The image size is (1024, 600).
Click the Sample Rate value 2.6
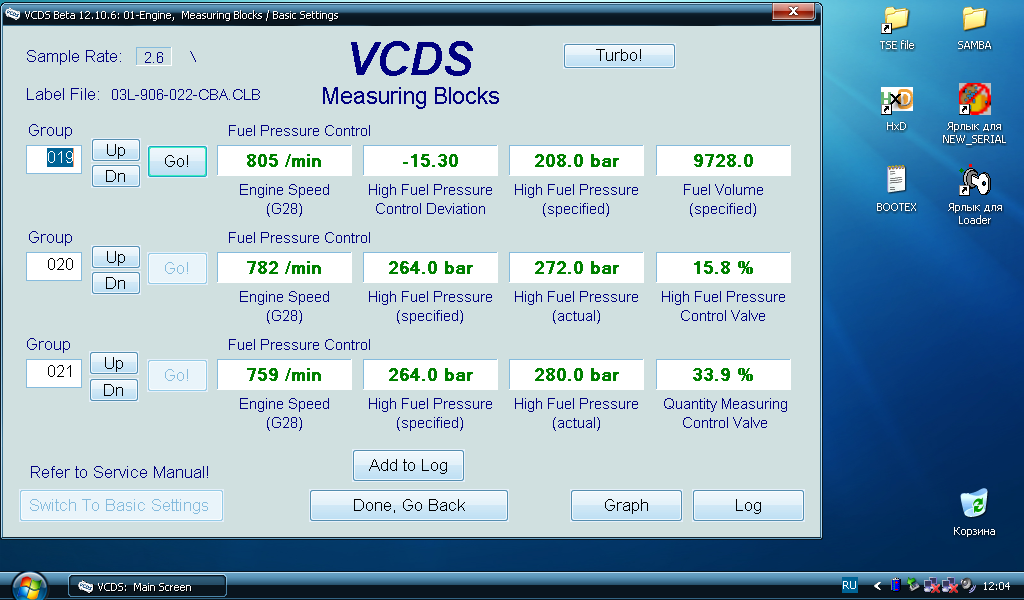tap(154, 57)
